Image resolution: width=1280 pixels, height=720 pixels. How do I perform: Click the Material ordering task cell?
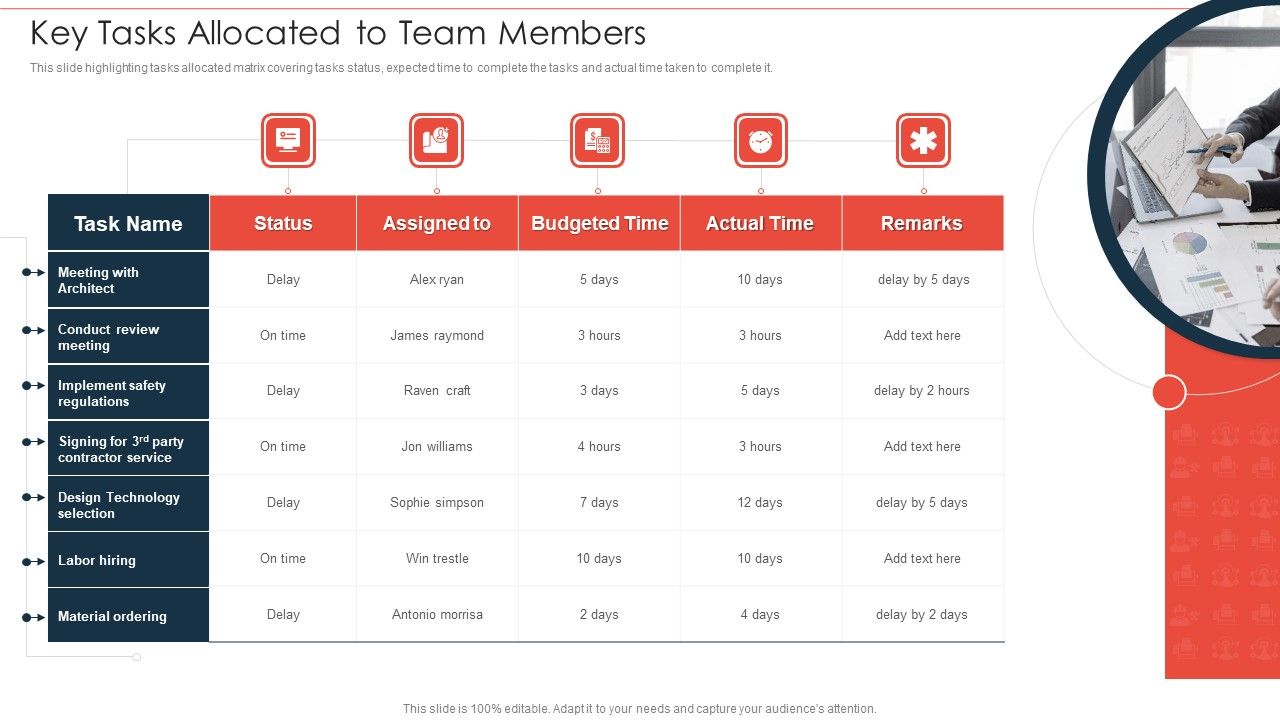coord(128,616)
